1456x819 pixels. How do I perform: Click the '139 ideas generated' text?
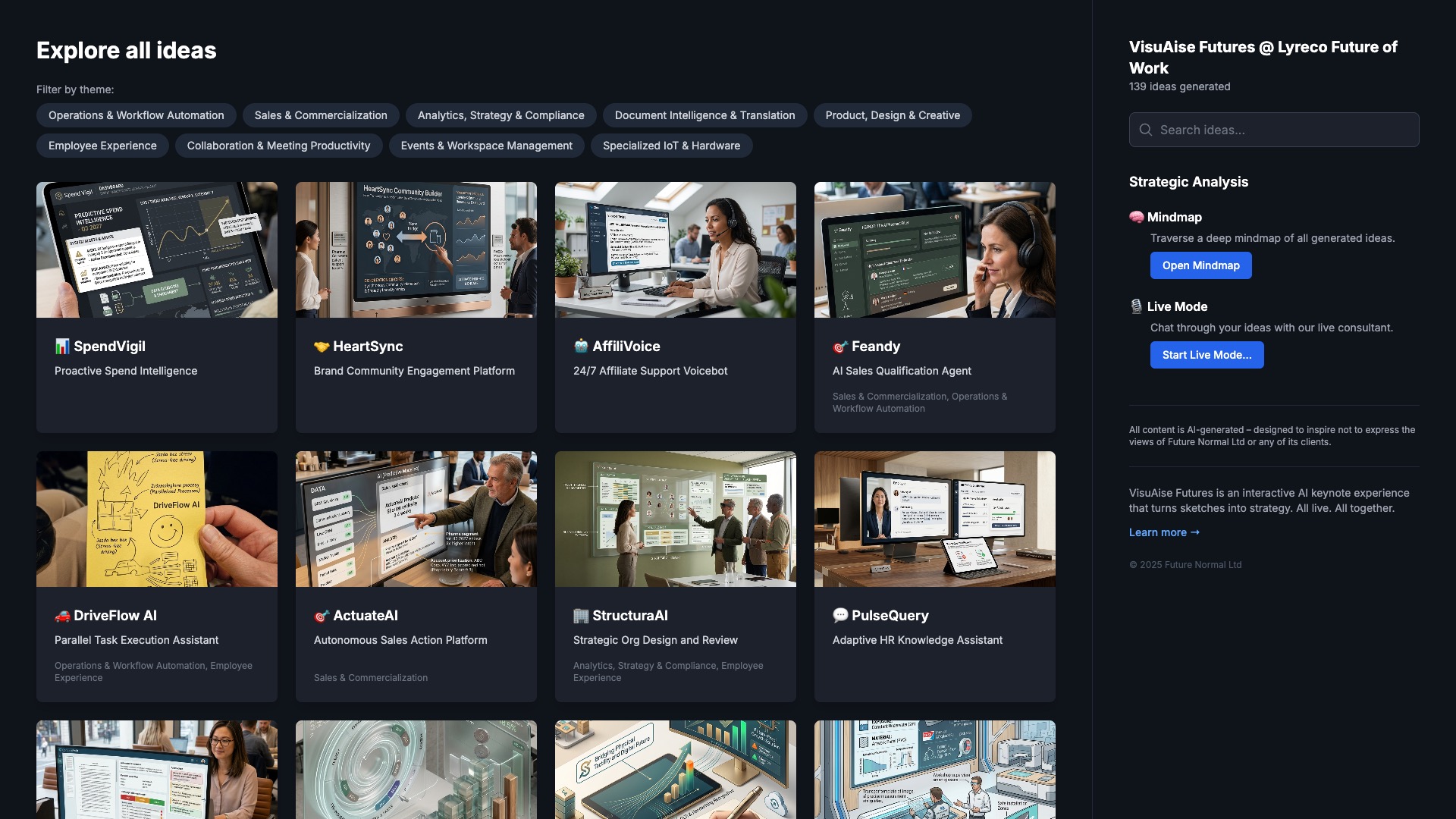pyautogui.click(x=1179, y=86)
